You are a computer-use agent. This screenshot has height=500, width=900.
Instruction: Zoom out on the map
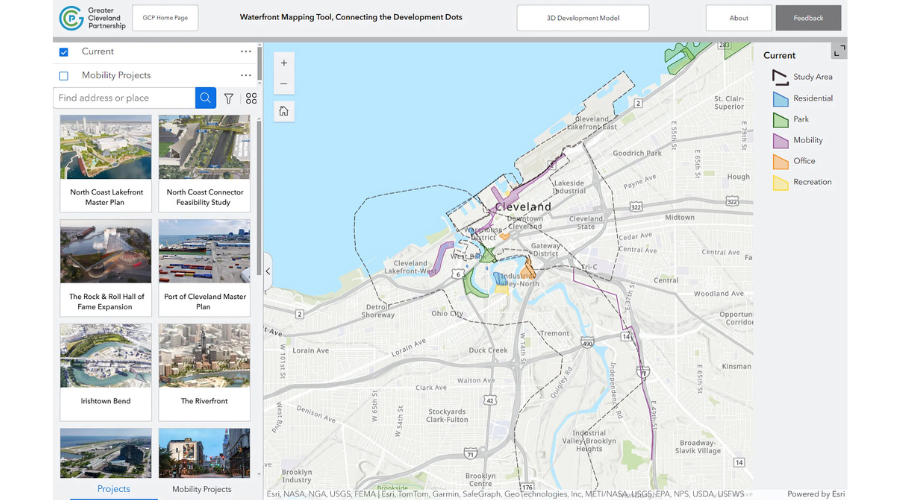pos(284,84)
